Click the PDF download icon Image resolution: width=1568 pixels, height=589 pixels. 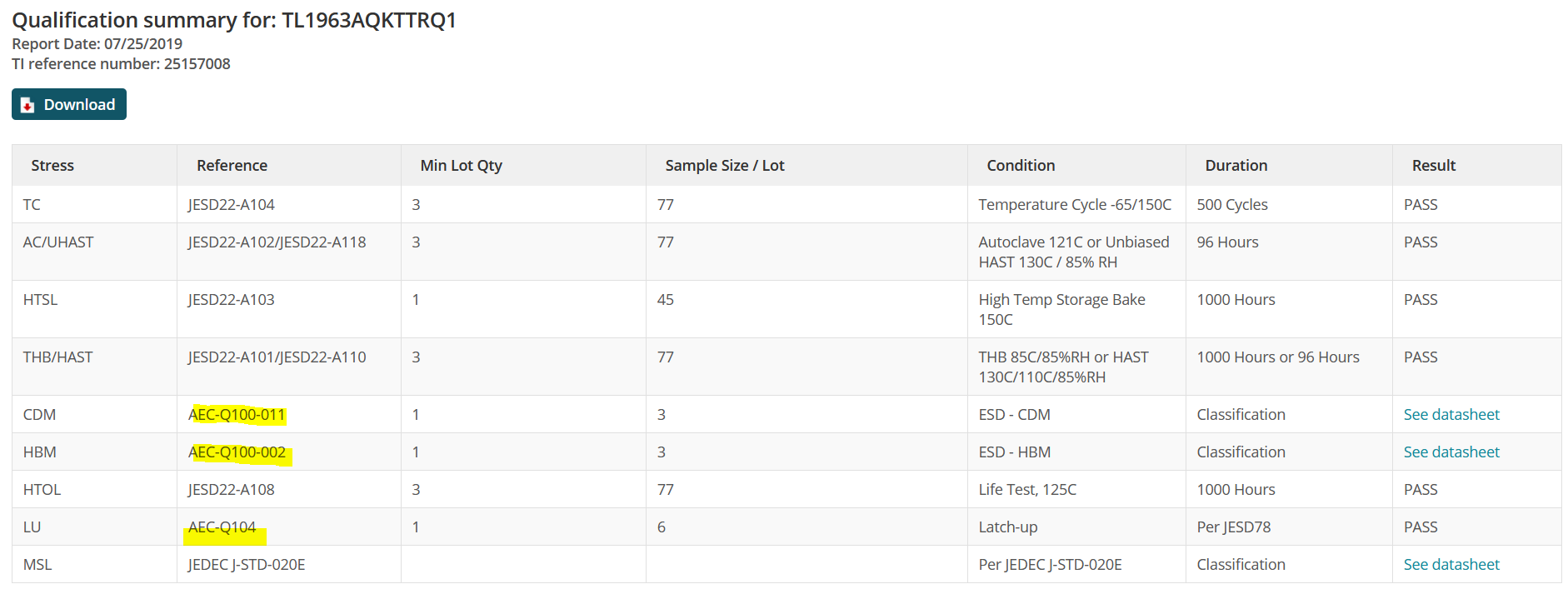pyautogui.click(x=27, y=105)
